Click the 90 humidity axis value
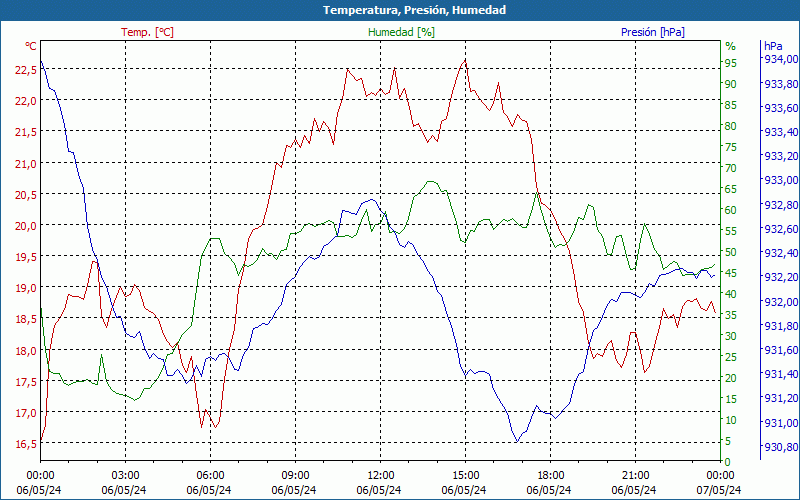Viewport: 800px width, 500px height. coord(731,84)
